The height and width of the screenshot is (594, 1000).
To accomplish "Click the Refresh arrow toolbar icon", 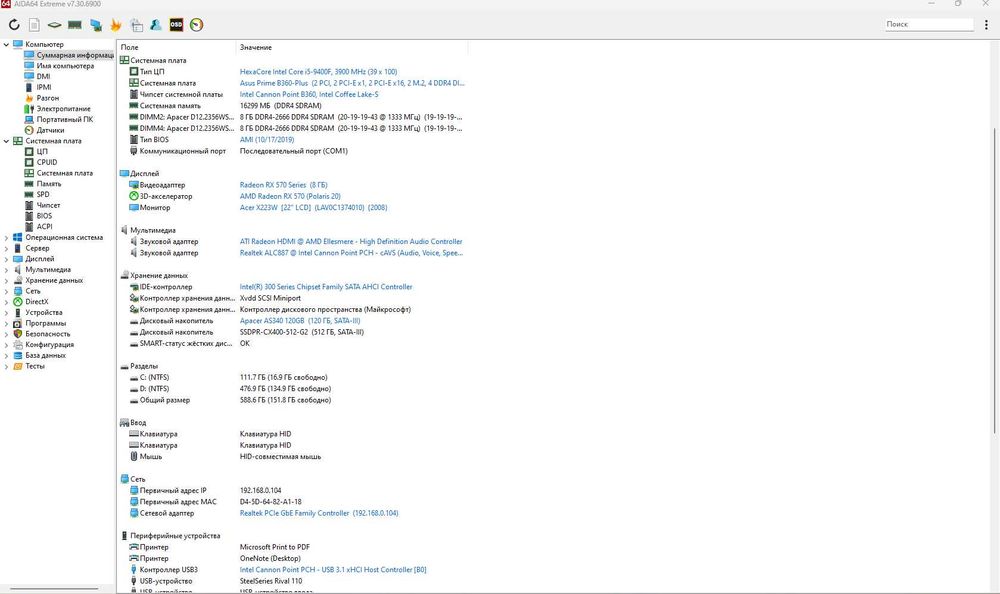I will click(x=14, y=25).
